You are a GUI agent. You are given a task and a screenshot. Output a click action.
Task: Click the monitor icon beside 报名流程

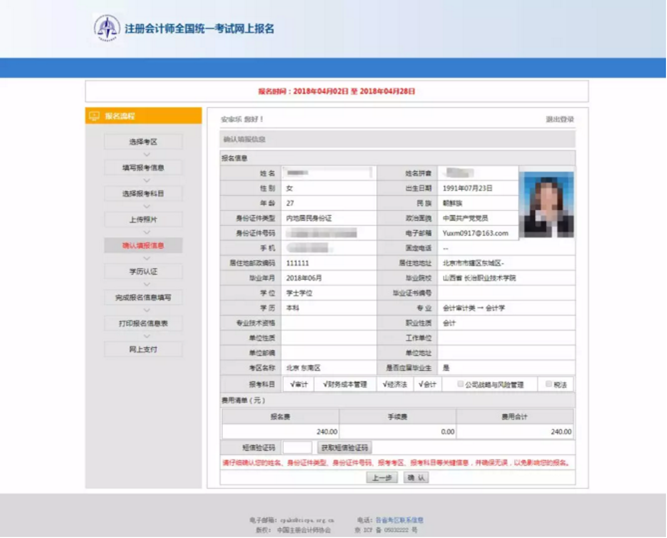(x=95, y=116)
